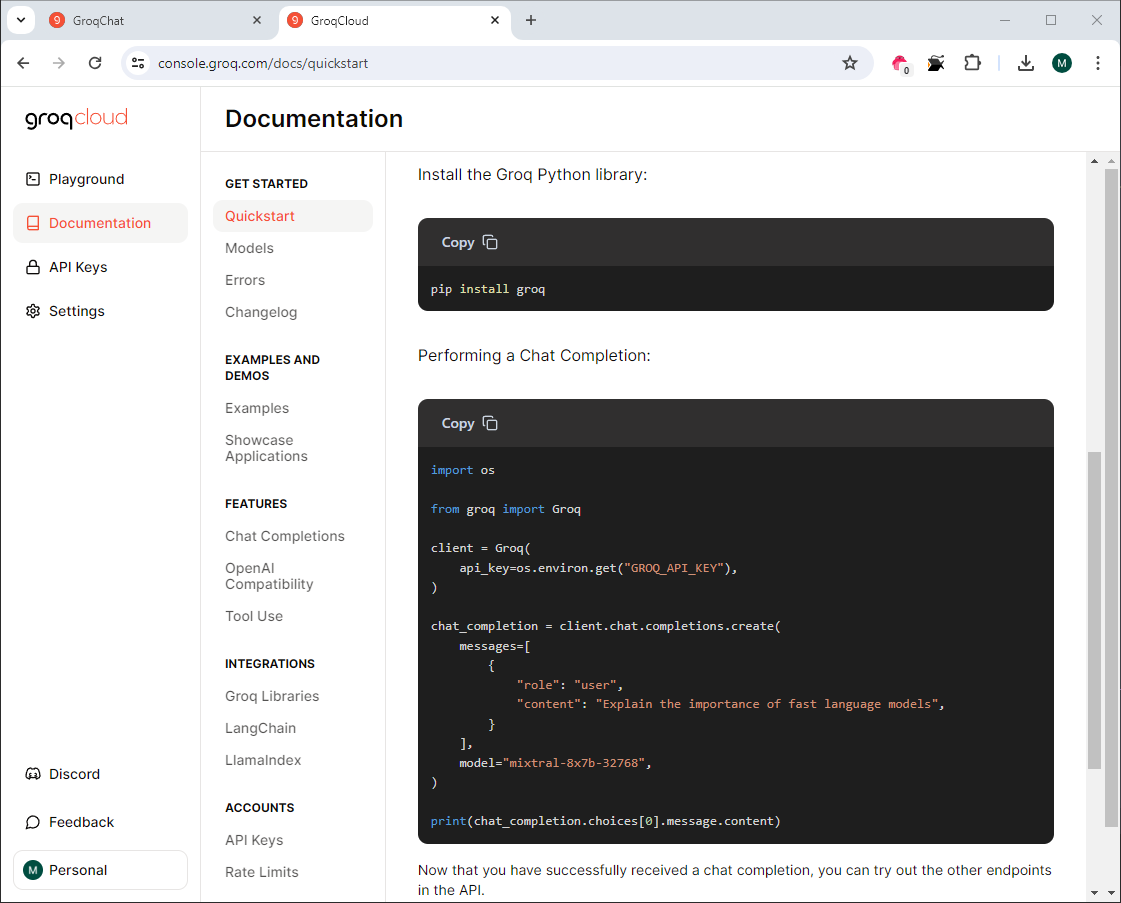This screenshot has height=903, width=1121.
Task: Open Showcase Applications page
Action: (266, 448)
